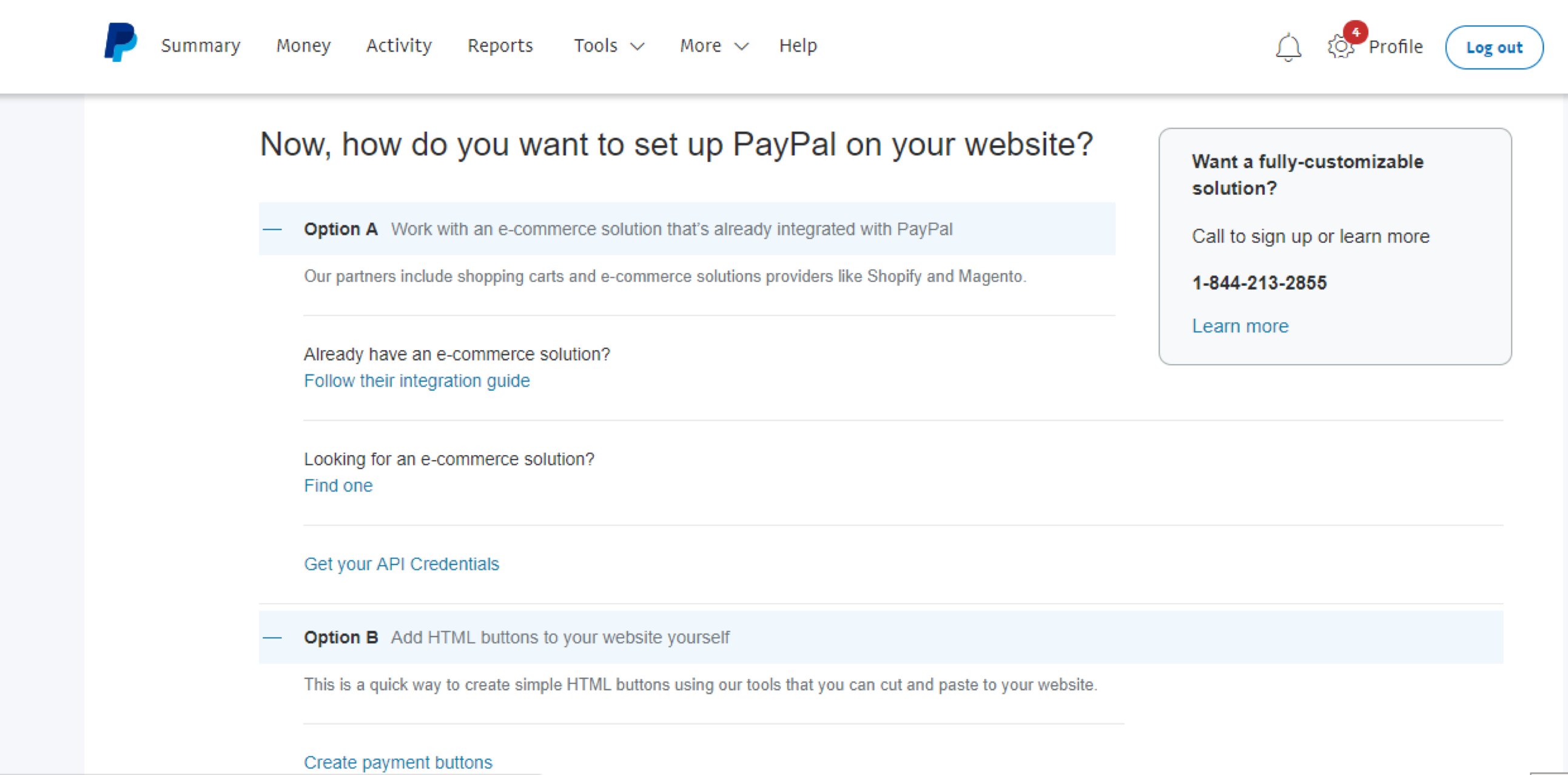Image resolution: width=1568 pixels, height=775 pixels.
Task: Click Learn more in the sidebar card
Action: (x=1240, y=327)
